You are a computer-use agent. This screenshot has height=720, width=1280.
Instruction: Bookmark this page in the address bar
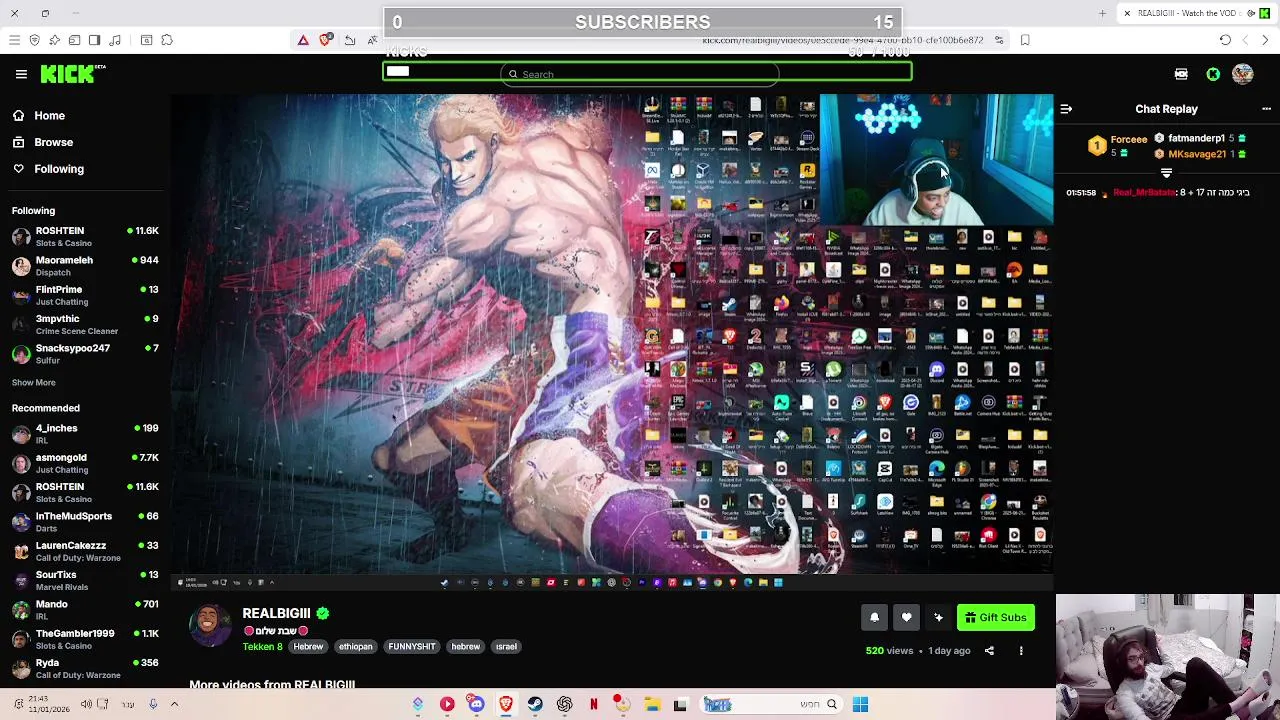pyautogui.click(x=1025, y=40)
